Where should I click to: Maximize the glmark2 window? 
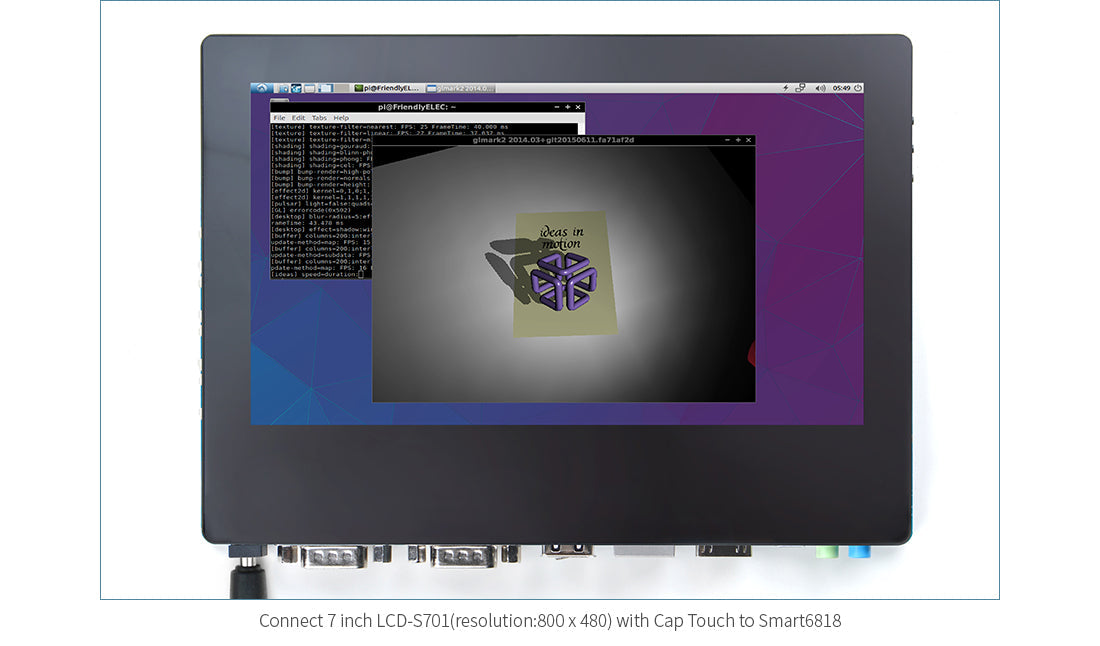[x=738, y=140]
